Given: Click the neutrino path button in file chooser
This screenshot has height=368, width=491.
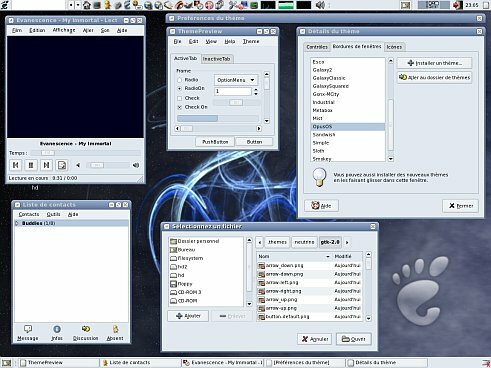Looking at the screenshot, I should [304, 242].
